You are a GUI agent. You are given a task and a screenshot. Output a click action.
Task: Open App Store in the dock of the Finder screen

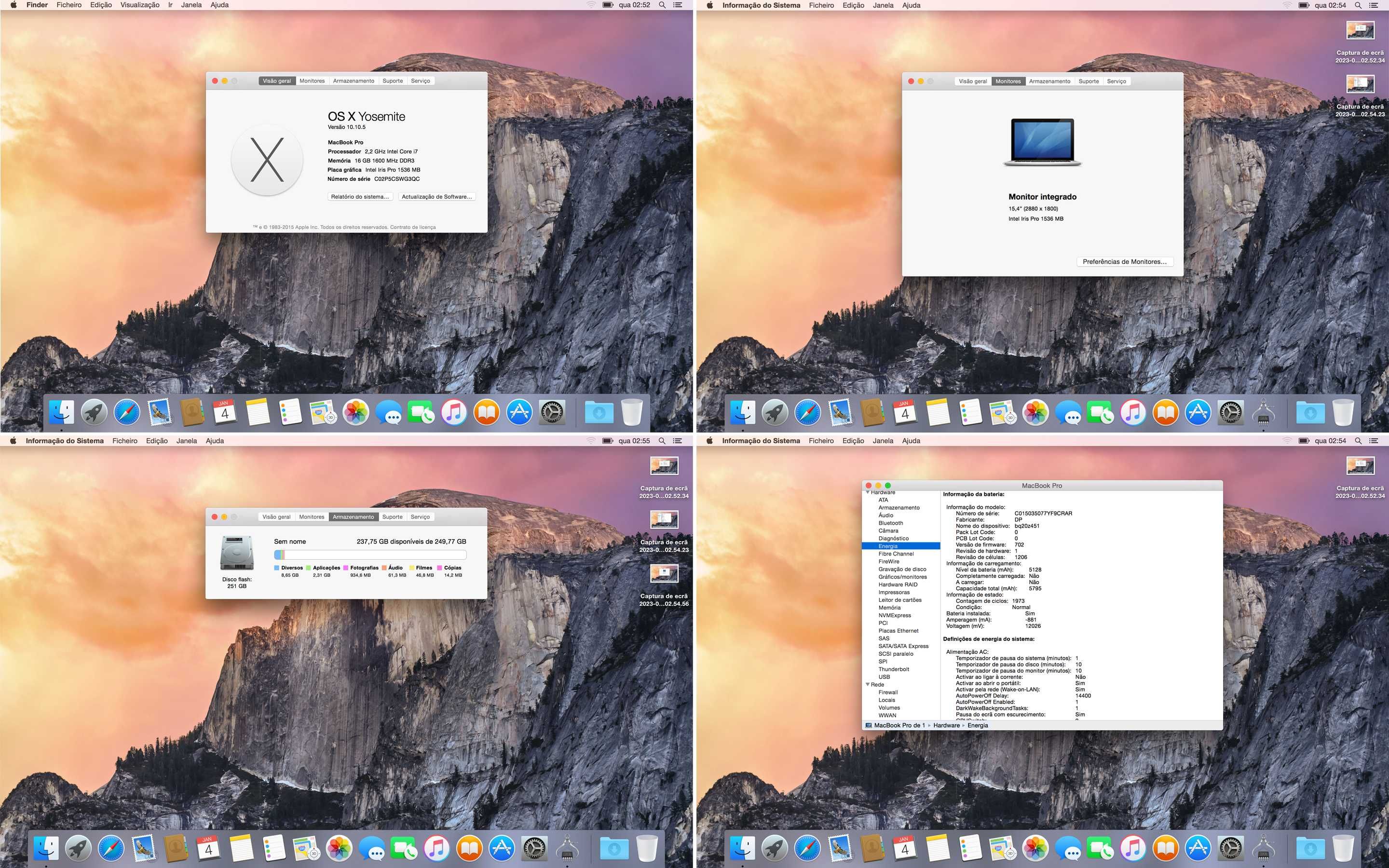tap(519, 412)
